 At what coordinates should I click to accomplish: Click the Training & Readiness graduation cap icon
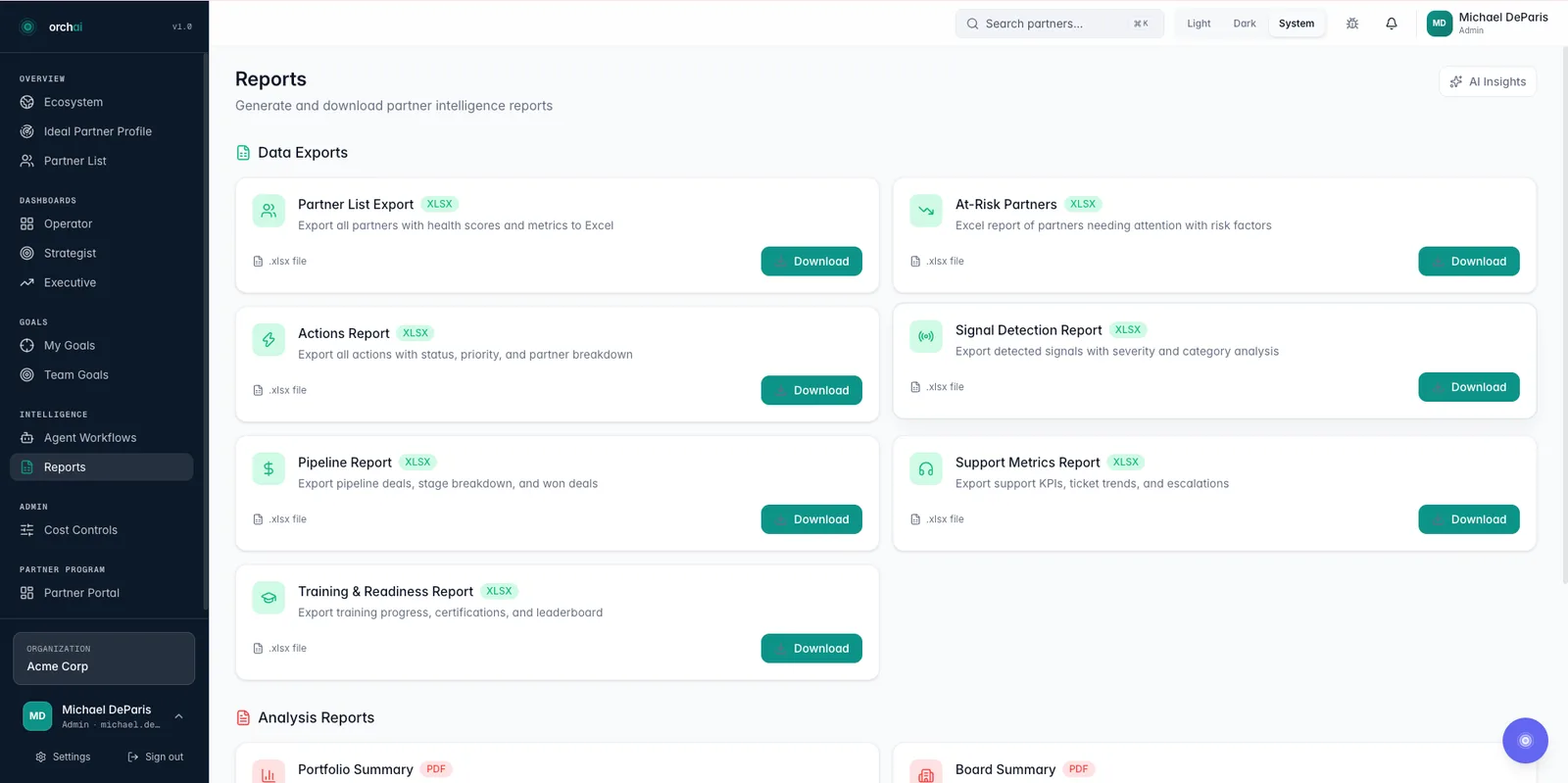tap(269, 598)
